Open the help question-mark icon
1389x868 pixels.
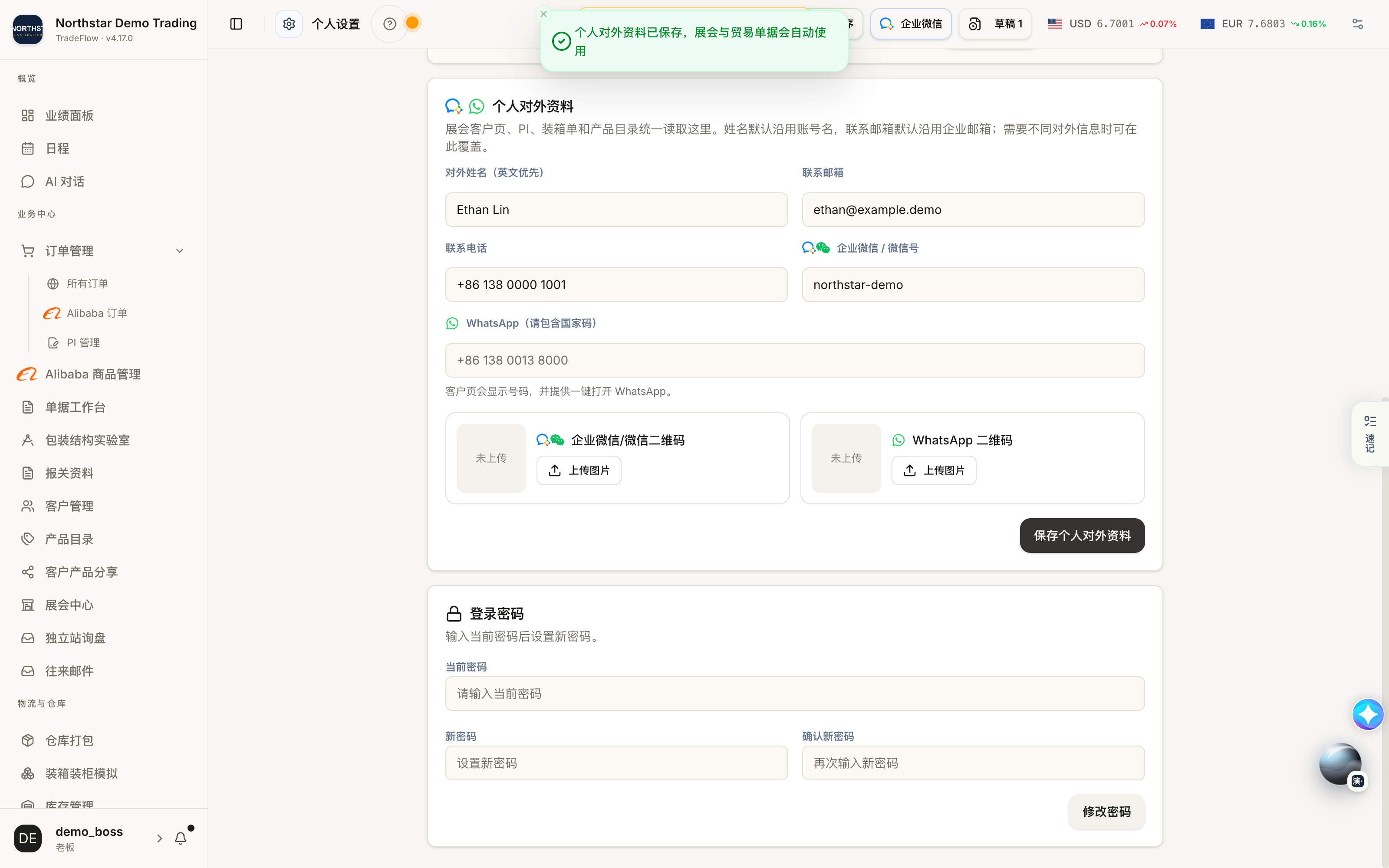click(x=390, y=23)
